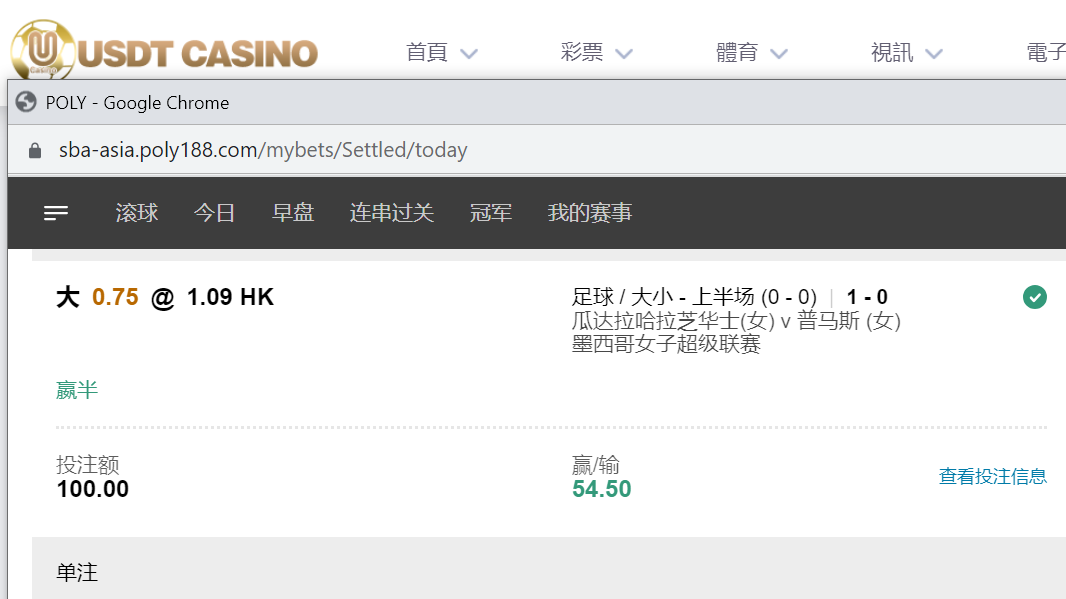Click the 查看投注信息 link

point(993,476)
